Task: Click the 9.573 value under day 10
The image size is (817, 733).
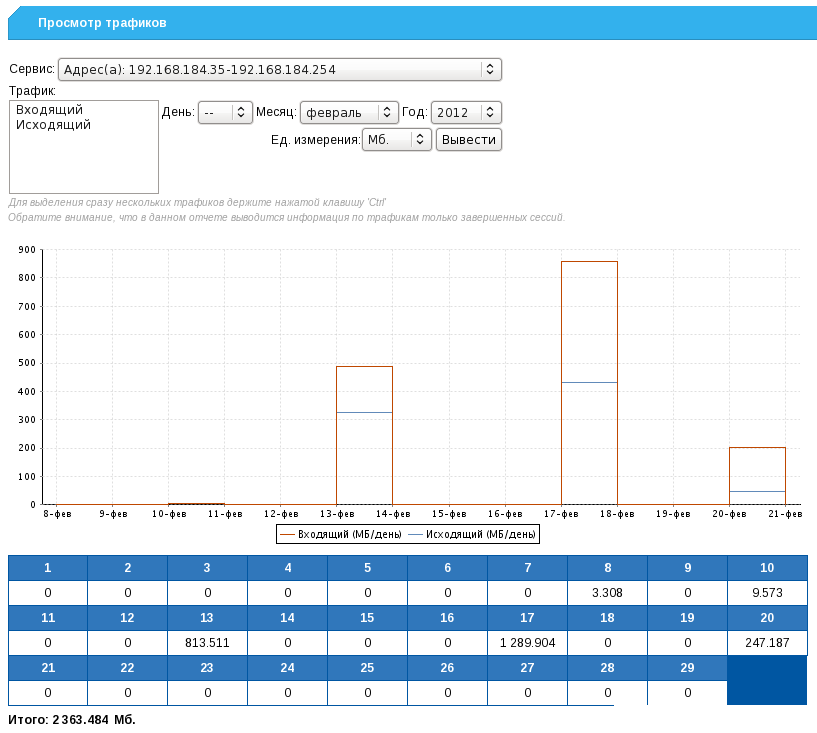Action: pos(767,593)
